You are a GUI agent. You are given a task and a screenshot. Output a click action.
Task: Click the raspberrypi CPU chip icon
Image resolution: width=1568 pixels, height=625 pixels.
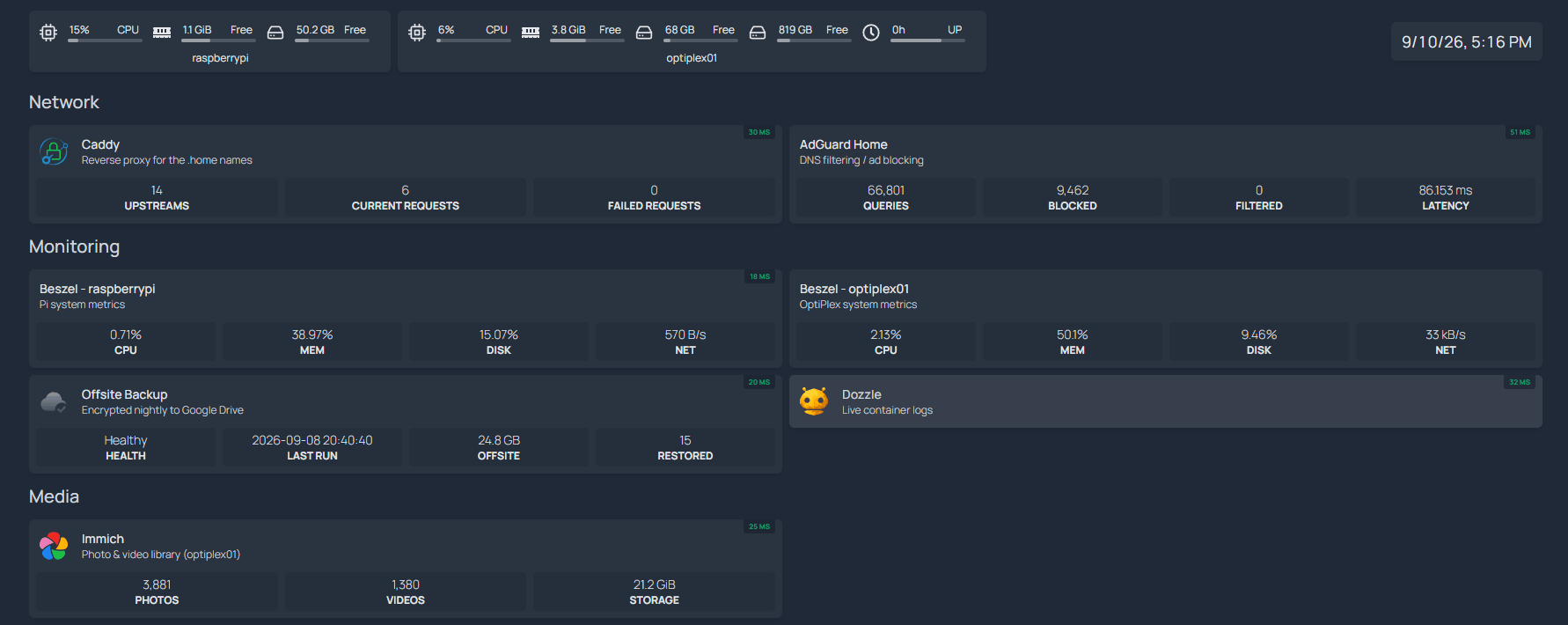tap(48, 33)
